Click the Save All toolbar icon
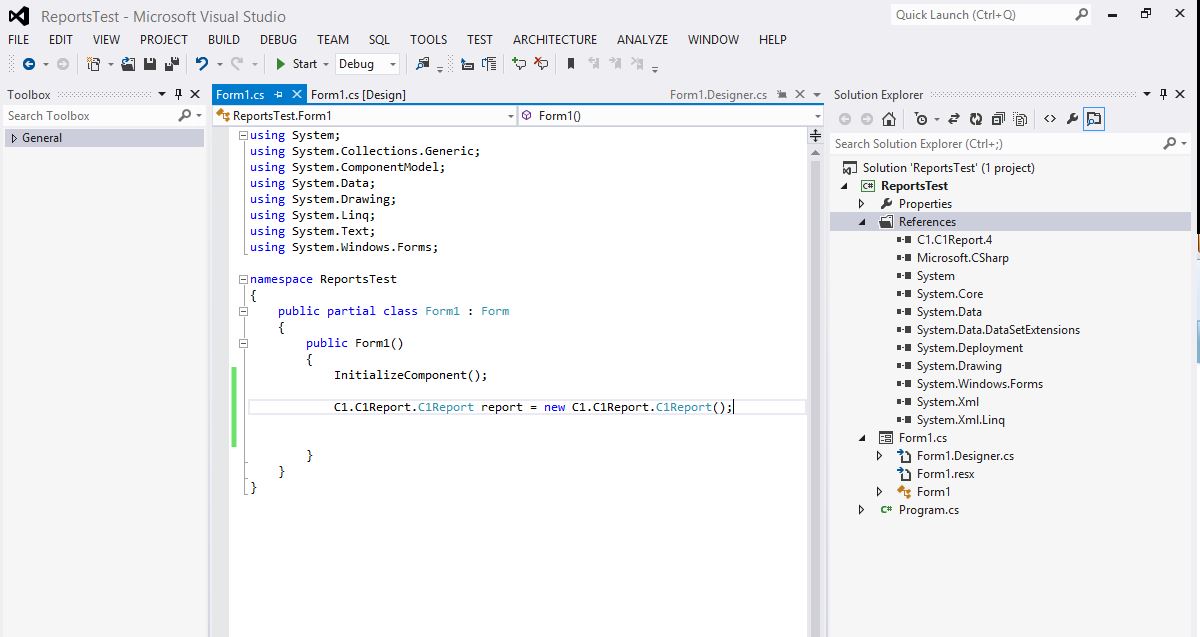 pos(172,64)
